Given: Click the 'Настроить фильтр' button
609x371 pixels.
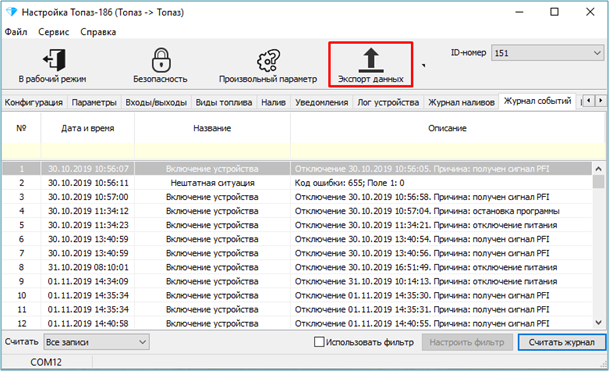Looking at the screenshot, I should [x=467, y=342].
